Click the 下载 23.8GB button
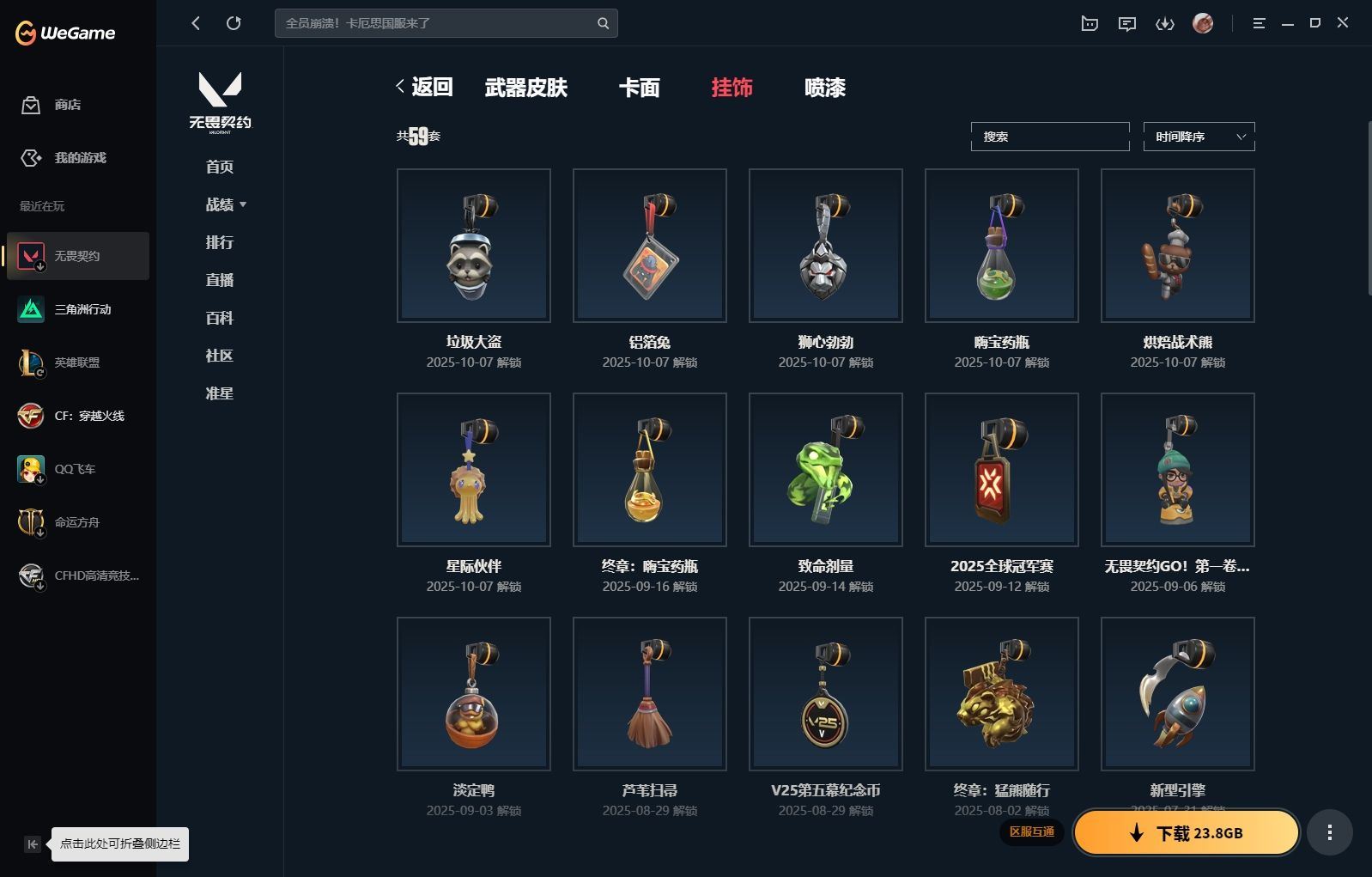 click(x=1187, y=832)
